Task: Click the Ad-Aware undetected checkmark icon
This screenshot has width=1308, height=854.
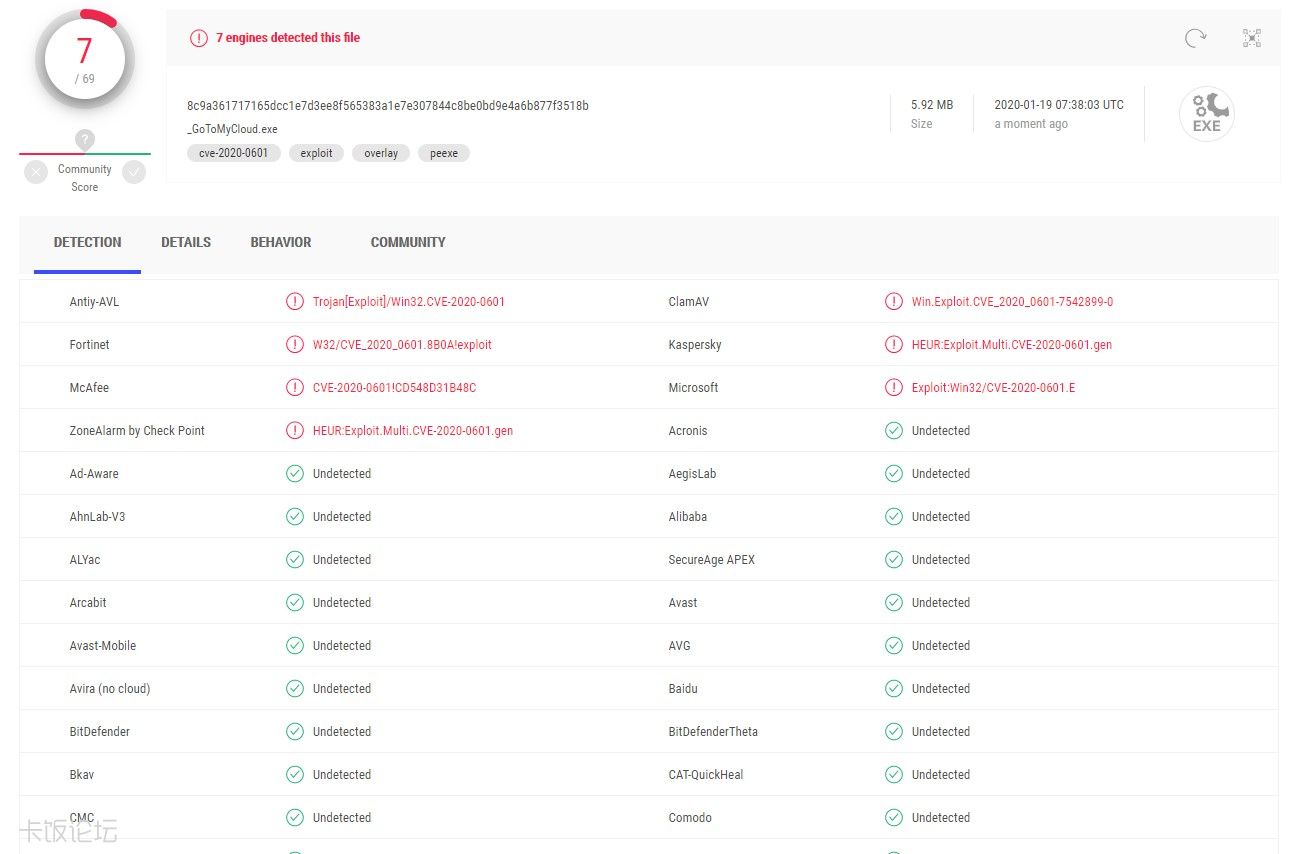Action: pos(294,473)
